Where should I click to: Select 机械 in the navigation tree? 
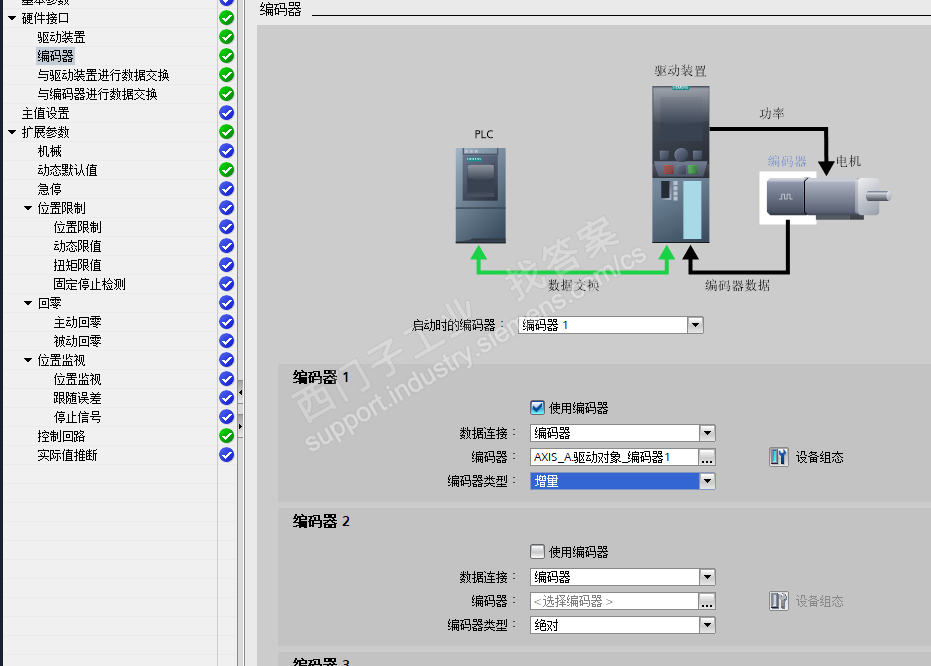(x=50, y=151)
